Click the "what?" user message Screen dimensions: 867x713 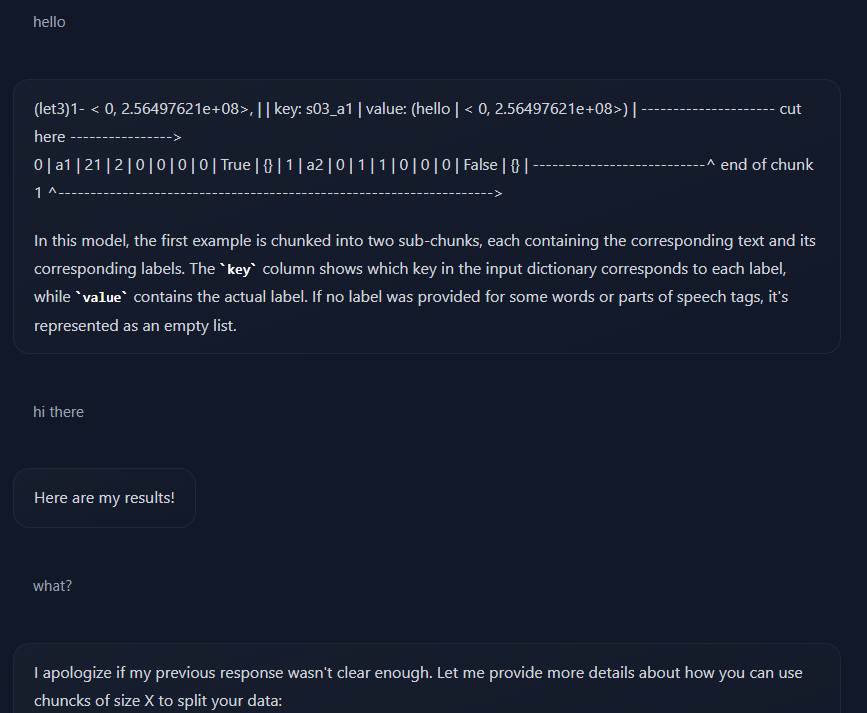coord(52,586)
